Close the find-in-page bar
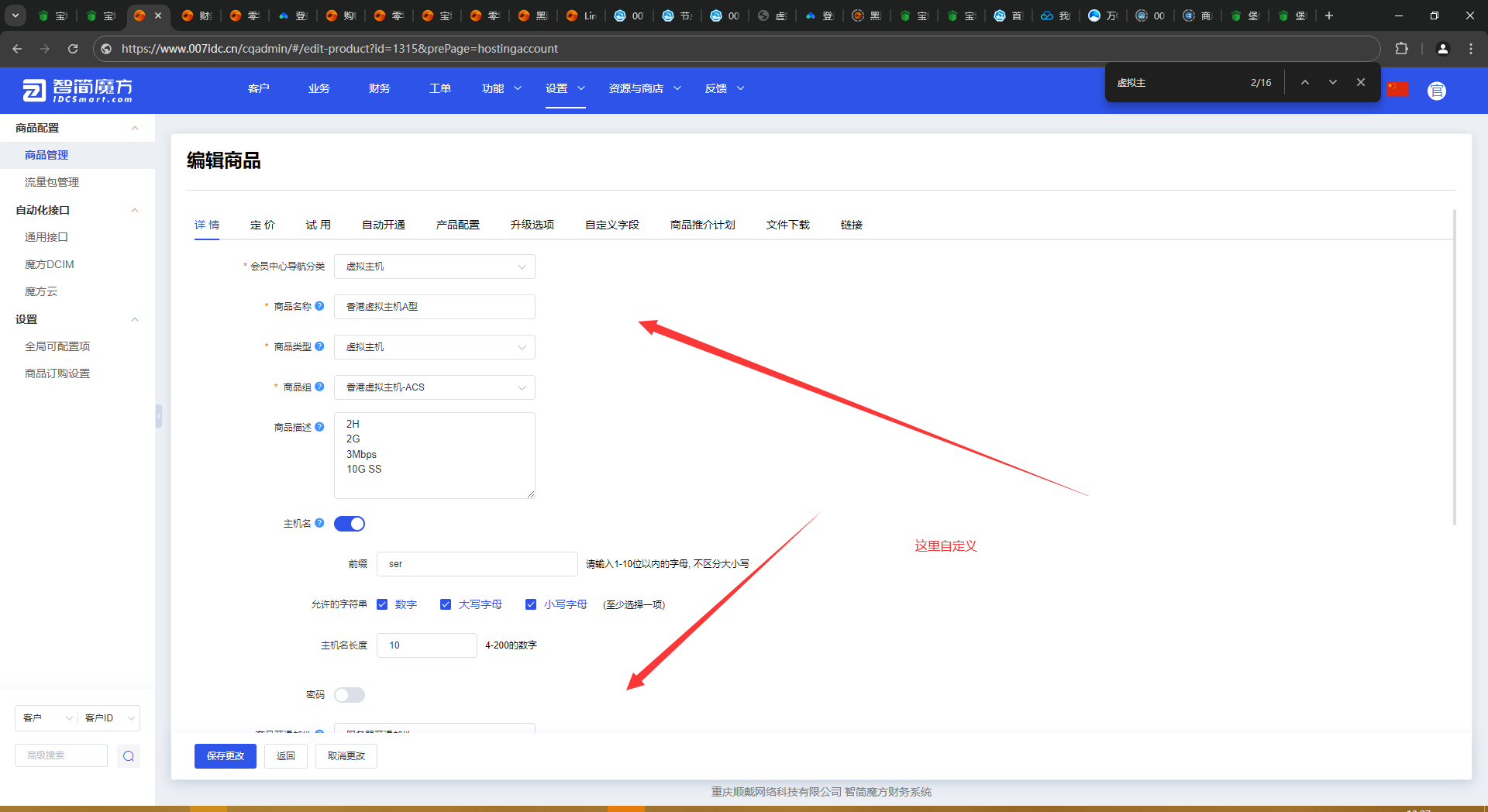 (1361, 82)
